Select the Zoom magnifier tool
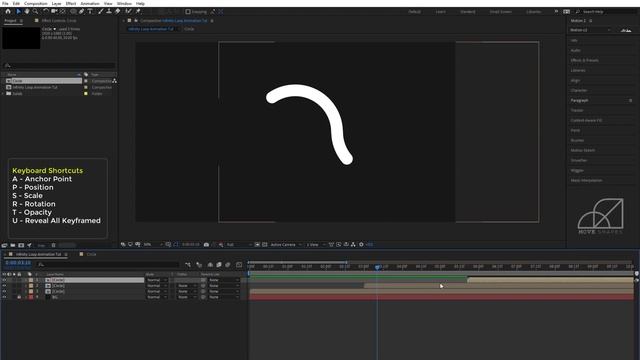Screen dimensions: 640x360 coord(36,11)
